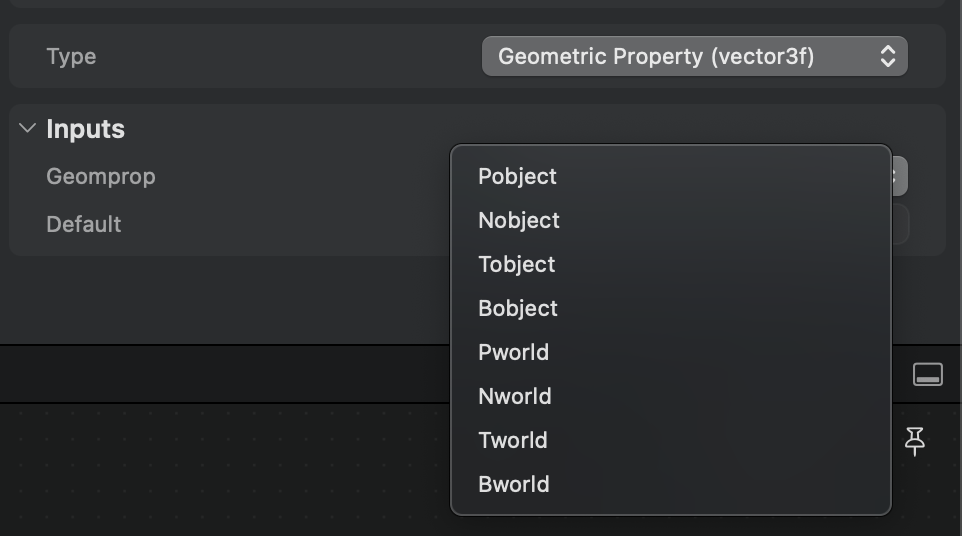The image size is (962, 536).
Task: Click the Geomprop input label
Action: click(101, 177)
